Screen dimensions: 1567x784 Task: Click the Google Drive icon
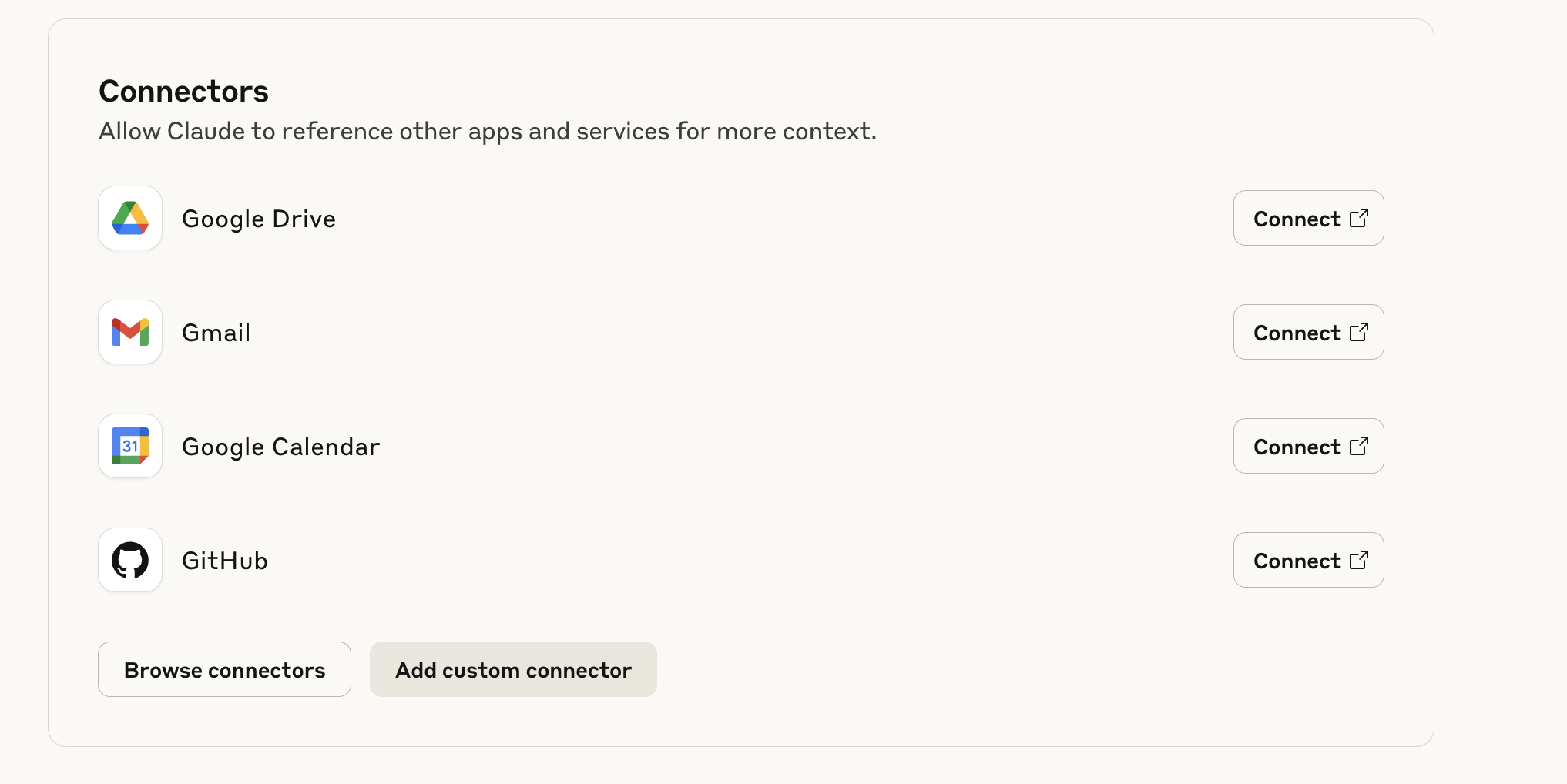click(x=129, y=218)
